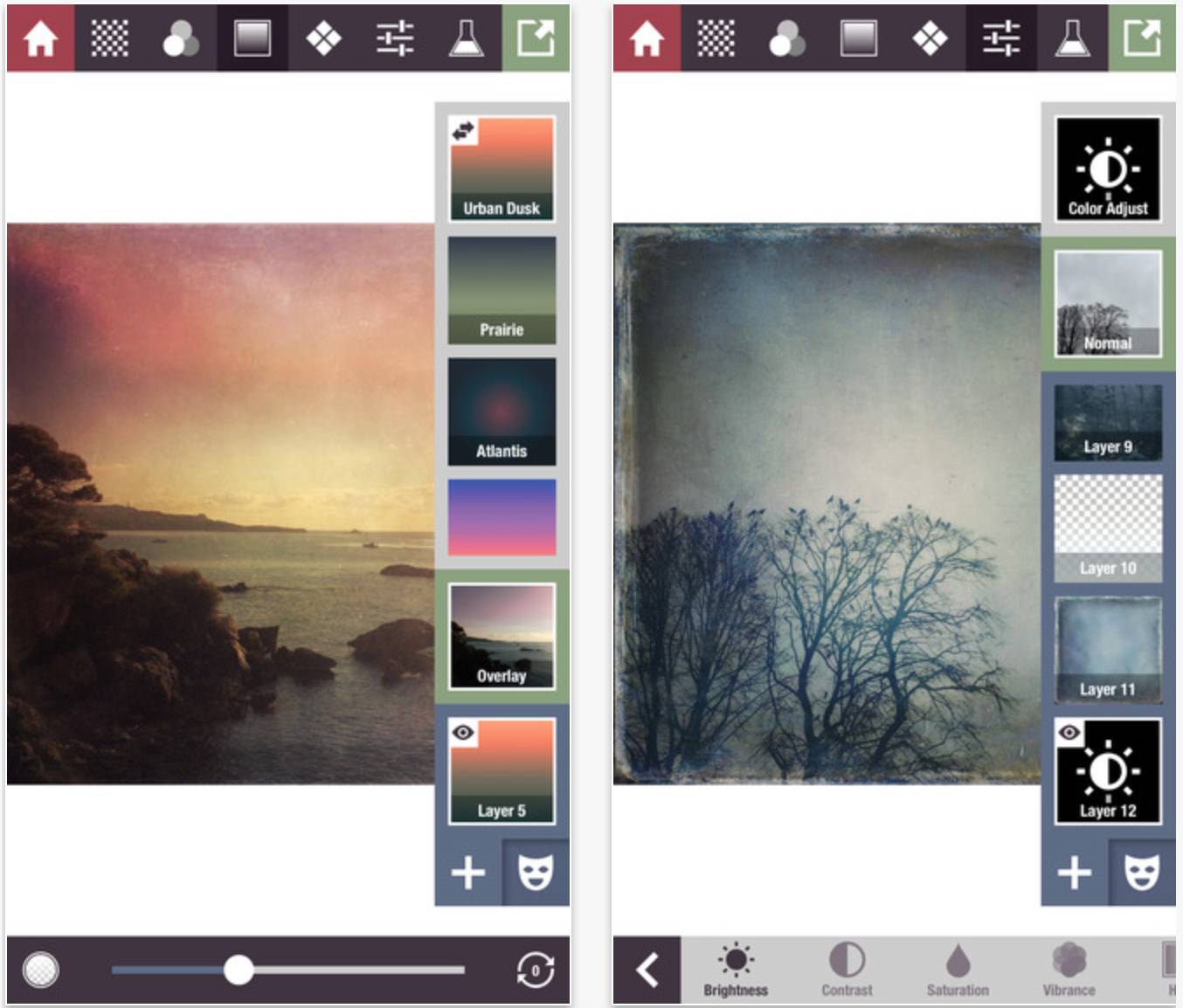
Task: Tap the bare trees photo canvas
Action: click(x=827, y=504)
